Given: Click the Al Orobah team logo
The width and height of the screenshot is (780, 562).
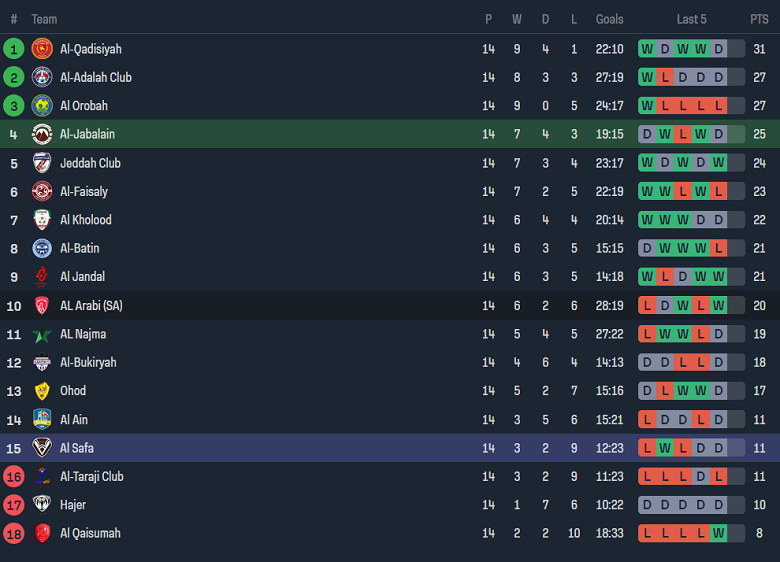Looking at the screenshot, I should pos(42,106).
